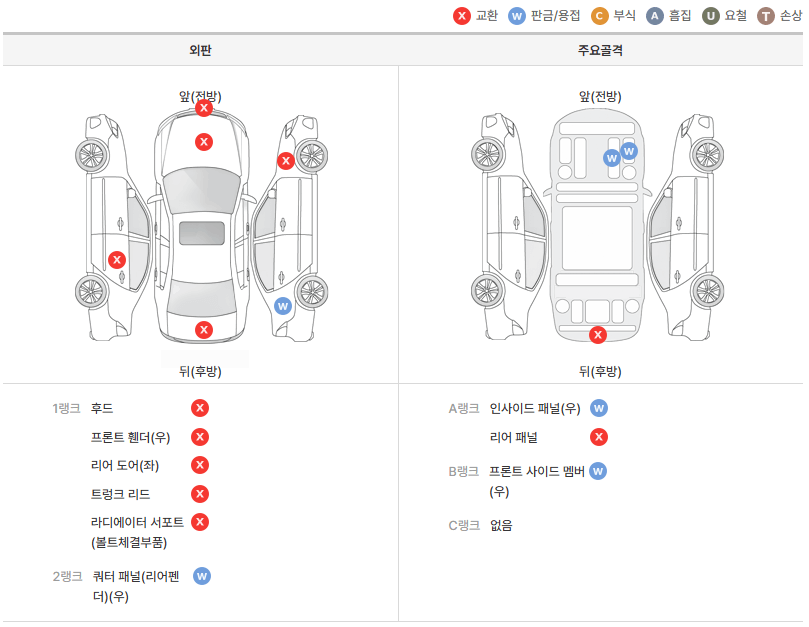Click the X icon beside 후드 in the list
The image size is (809, 627).
click(200, 408)
